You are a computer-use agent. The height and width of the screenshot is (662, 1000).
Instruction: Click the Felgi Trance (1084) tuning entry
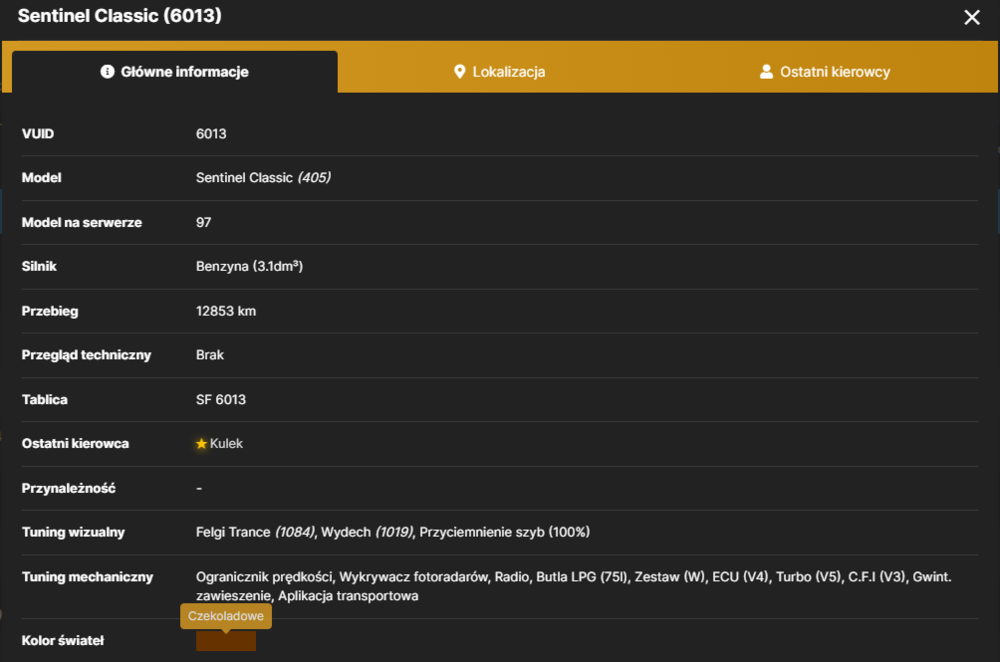click(x=255, y=532)
